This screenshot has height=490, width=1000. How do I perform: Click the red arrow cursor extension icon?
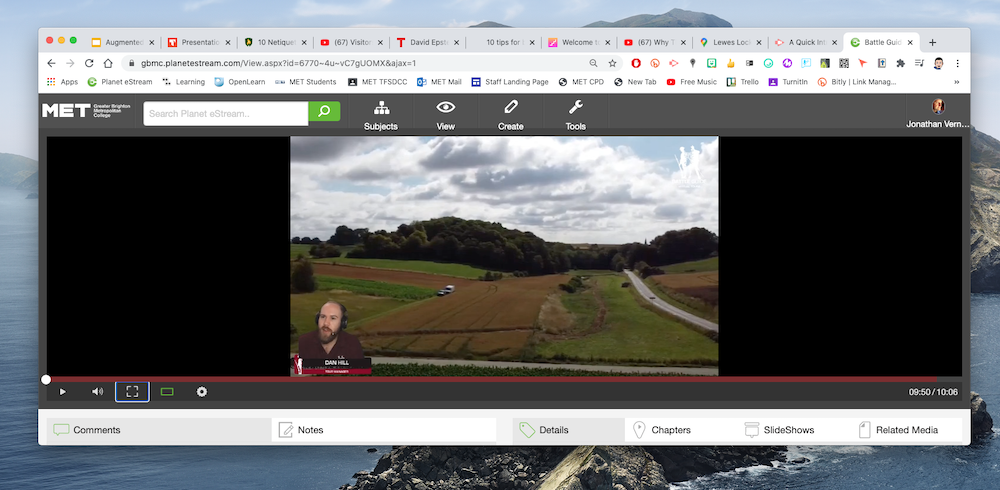coord(862,63)
